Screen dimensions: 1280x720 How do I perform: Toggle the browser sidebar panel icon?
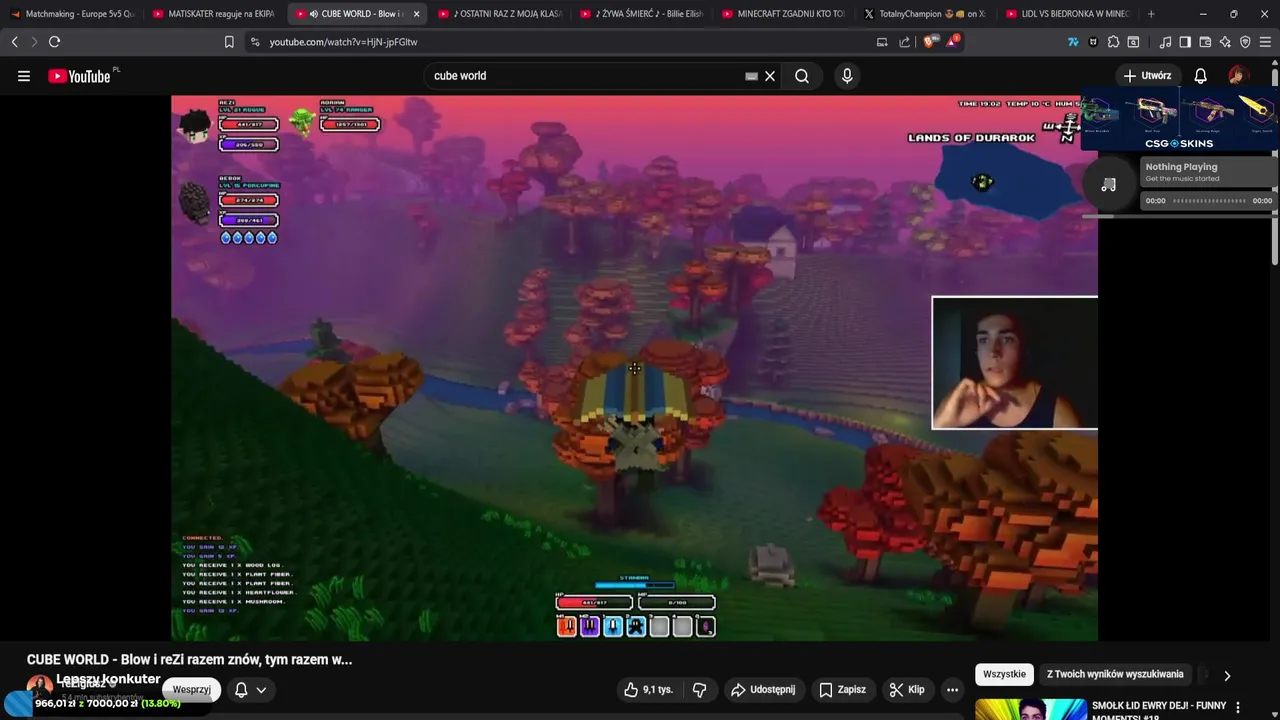coord(1185,42)
